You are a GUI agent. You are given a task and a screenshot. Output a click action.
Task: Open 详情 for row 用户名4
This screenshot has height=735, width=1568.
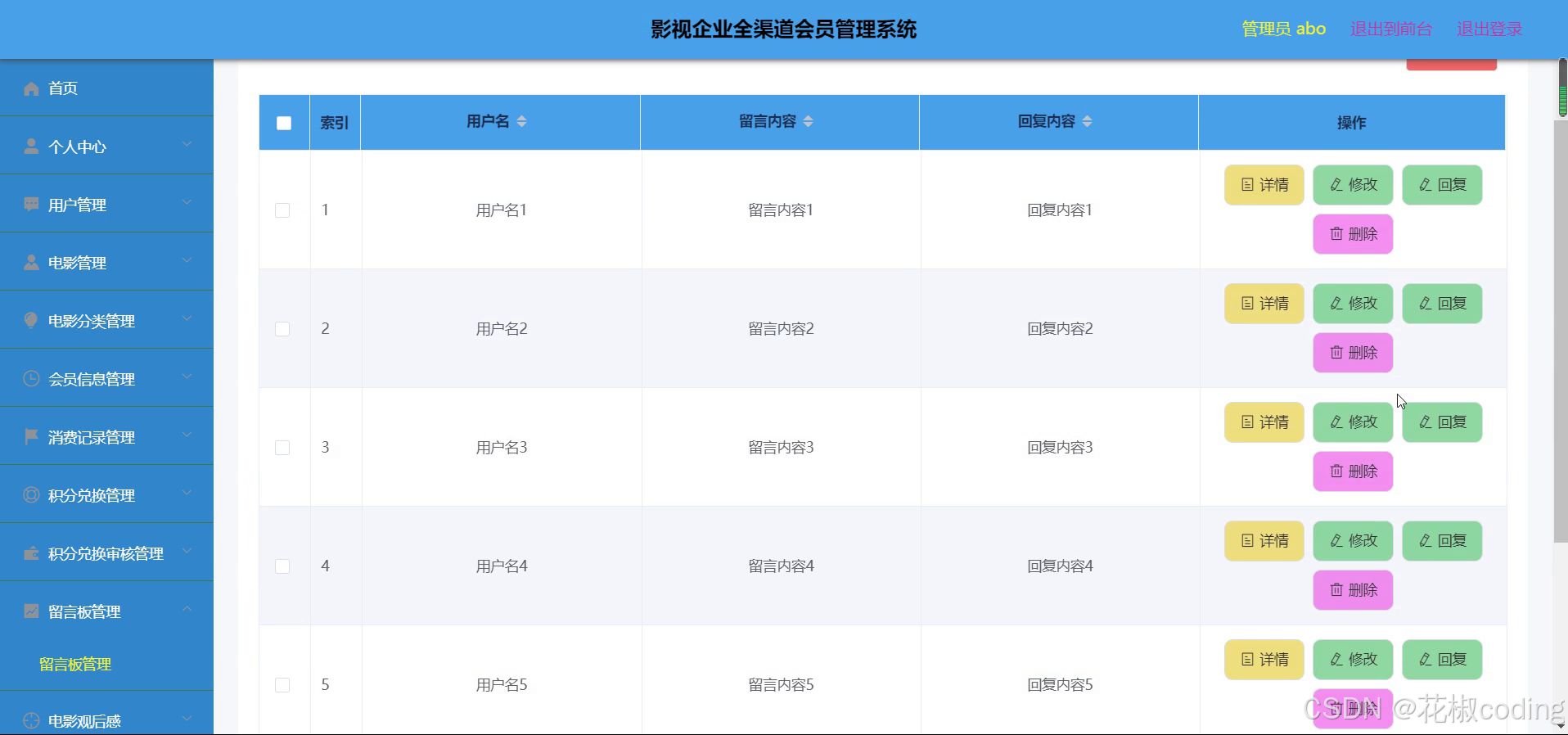(1264, 541)
